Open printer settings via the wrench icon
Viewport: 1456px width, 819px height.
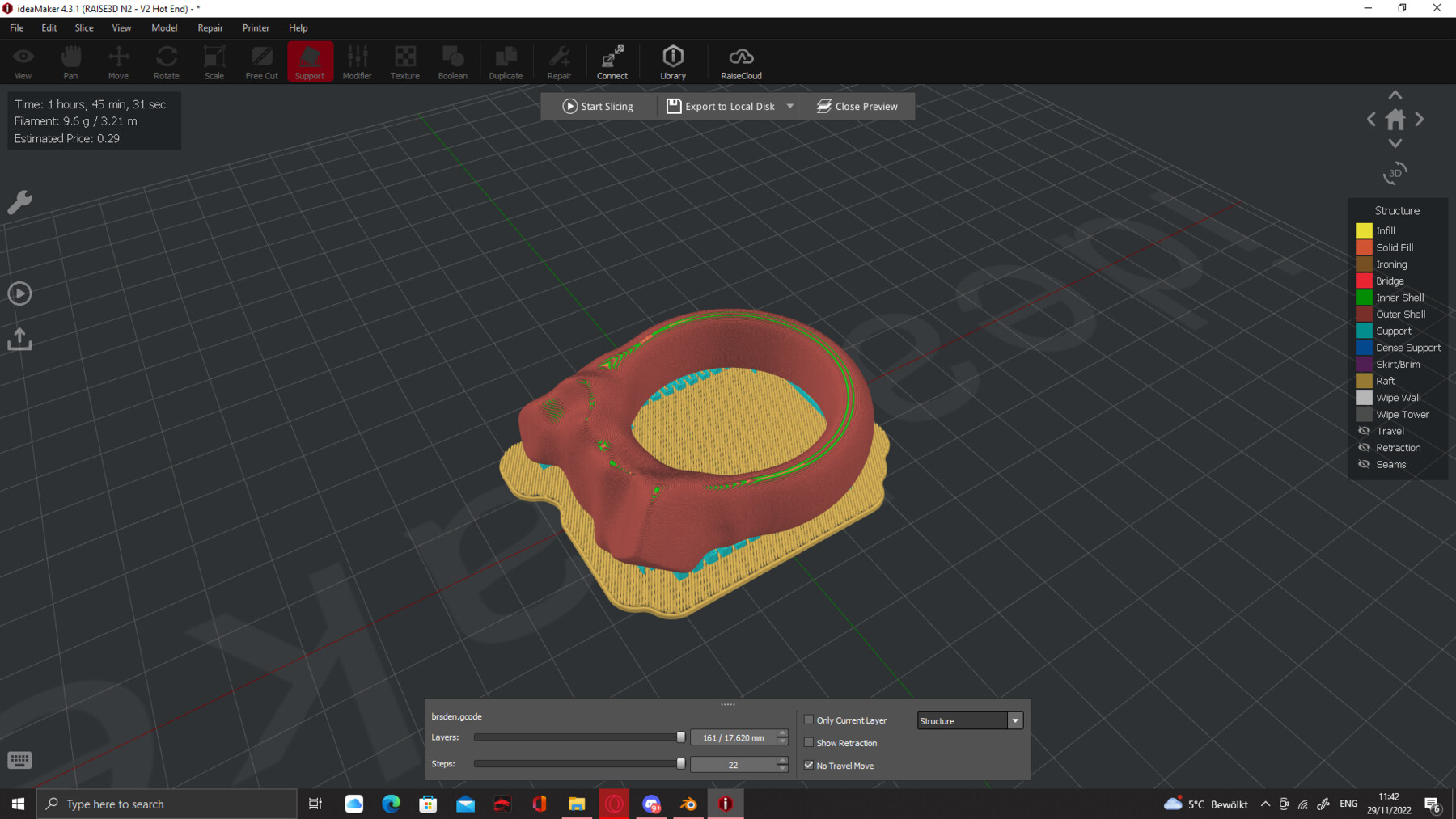(x=19, y=202)
